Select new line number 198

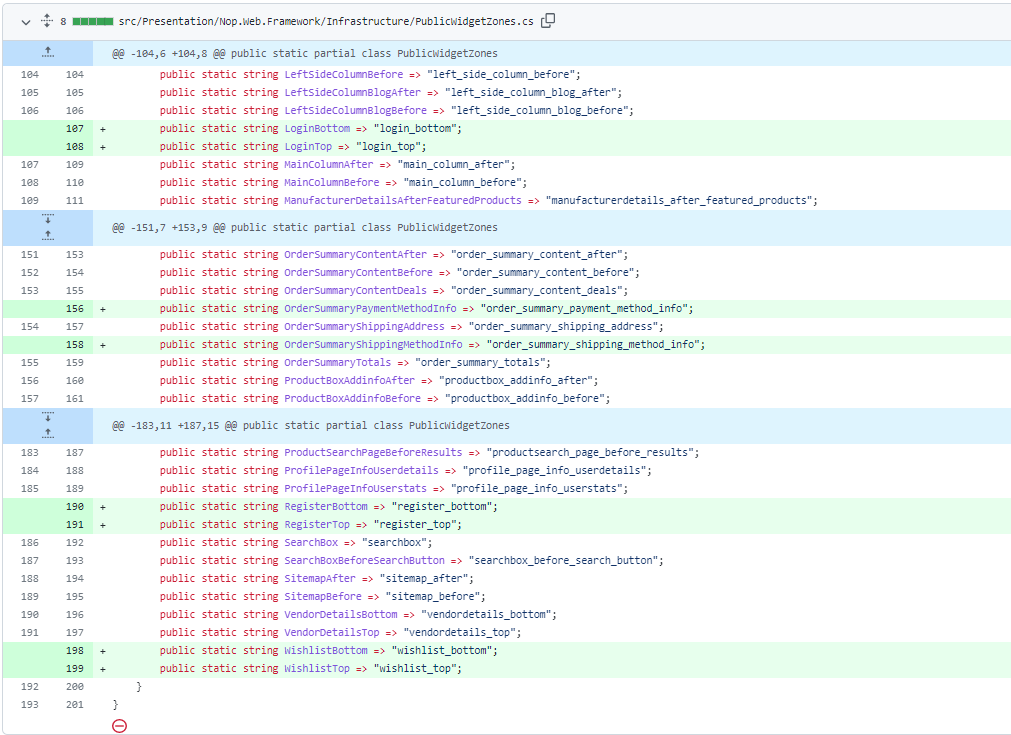tap(75, 651)
